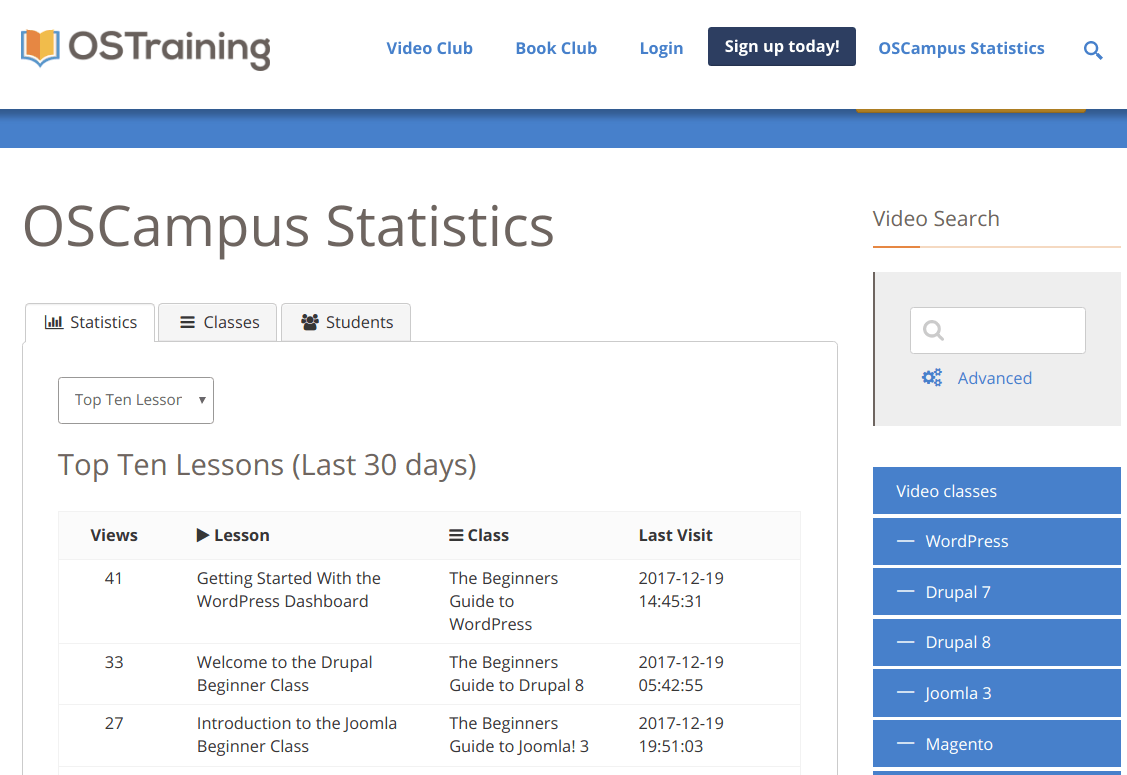Click the play icon in the Lesson column header
Screen dimensions: 1127x775
click(203, 535)
